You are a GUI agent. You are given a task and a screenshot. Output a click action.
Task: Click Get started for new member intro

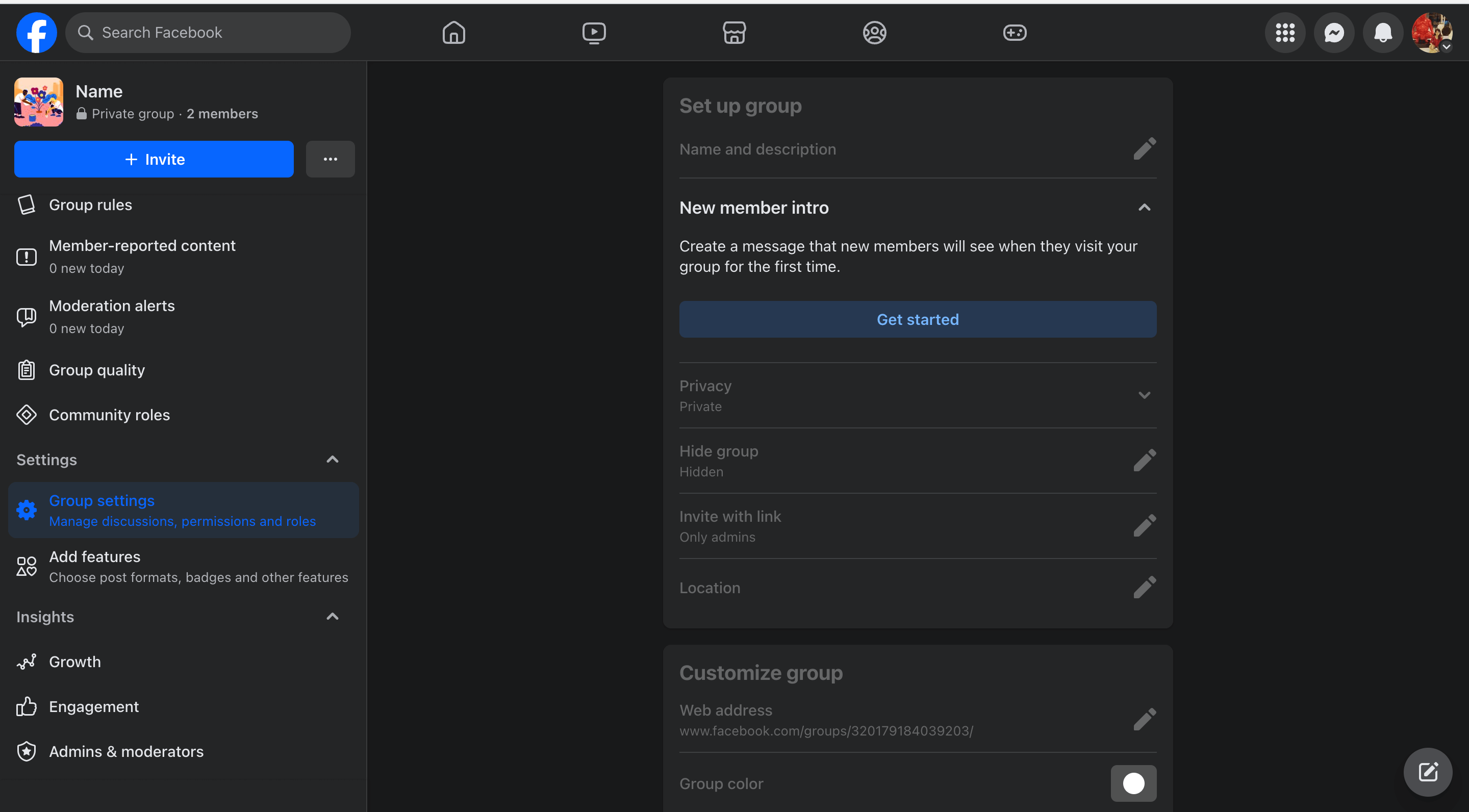(x=917, y=319)
